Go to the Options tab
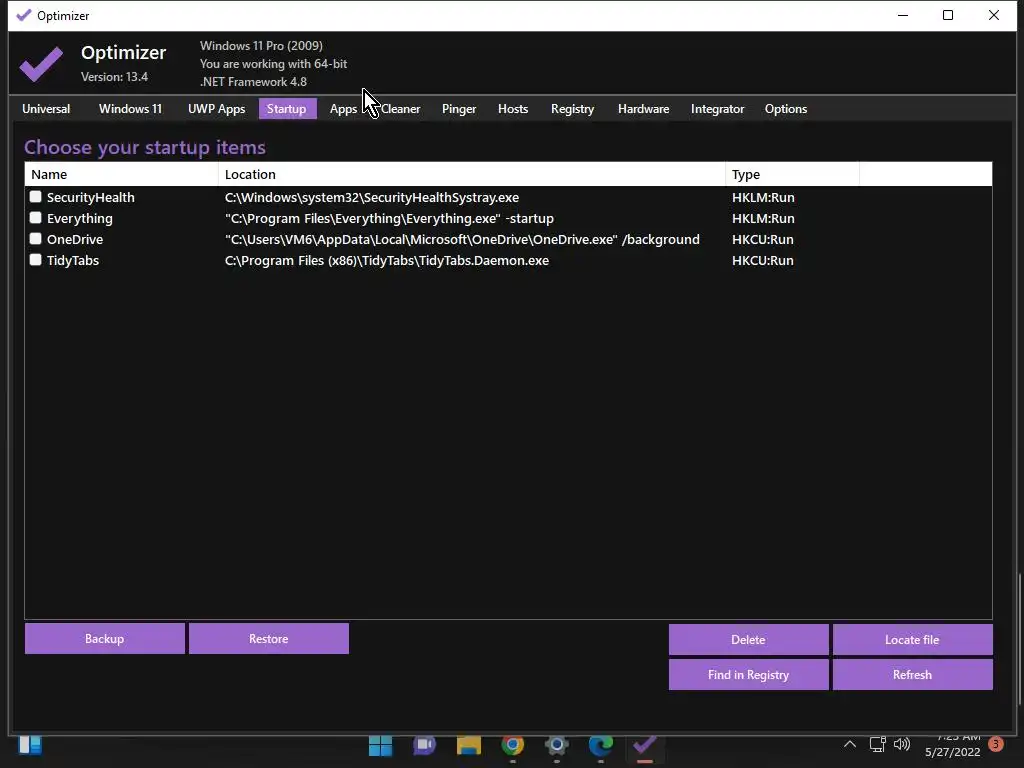1024x768 pixels. (786, 109)
